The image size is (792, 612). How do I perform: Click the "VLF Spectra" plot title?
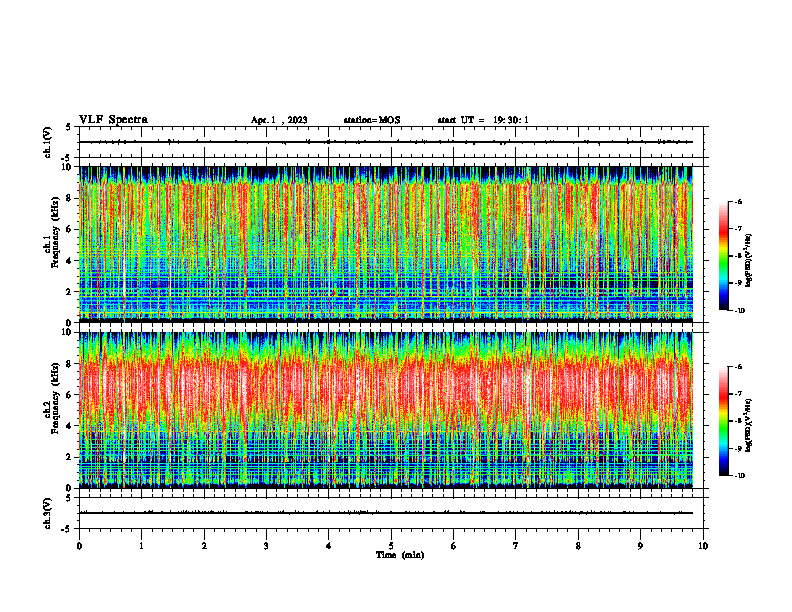[x=113, y=120]
